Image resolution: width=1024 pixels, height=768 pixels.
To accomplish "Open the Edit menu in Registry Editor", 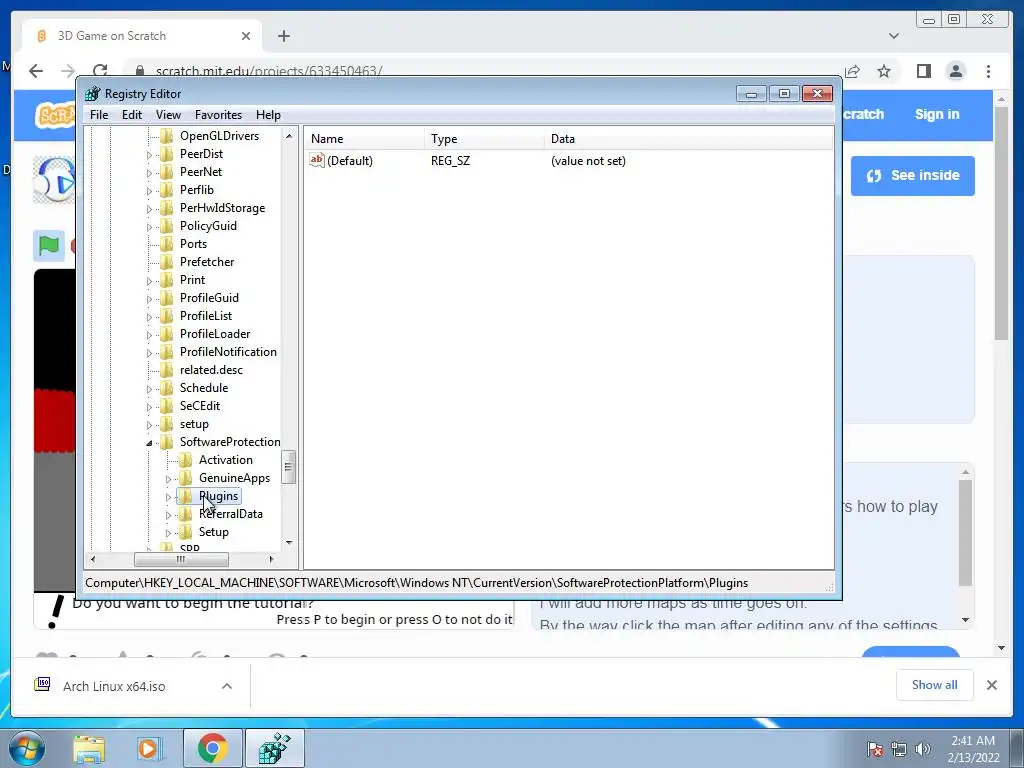I will [x=132, y=115].
